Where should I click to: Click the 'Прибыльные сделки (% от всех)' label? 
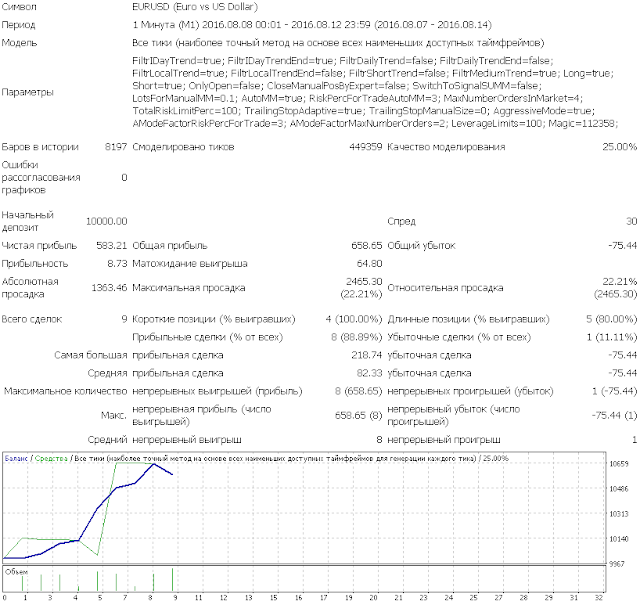pyautogui.click(x=207, y=337)
